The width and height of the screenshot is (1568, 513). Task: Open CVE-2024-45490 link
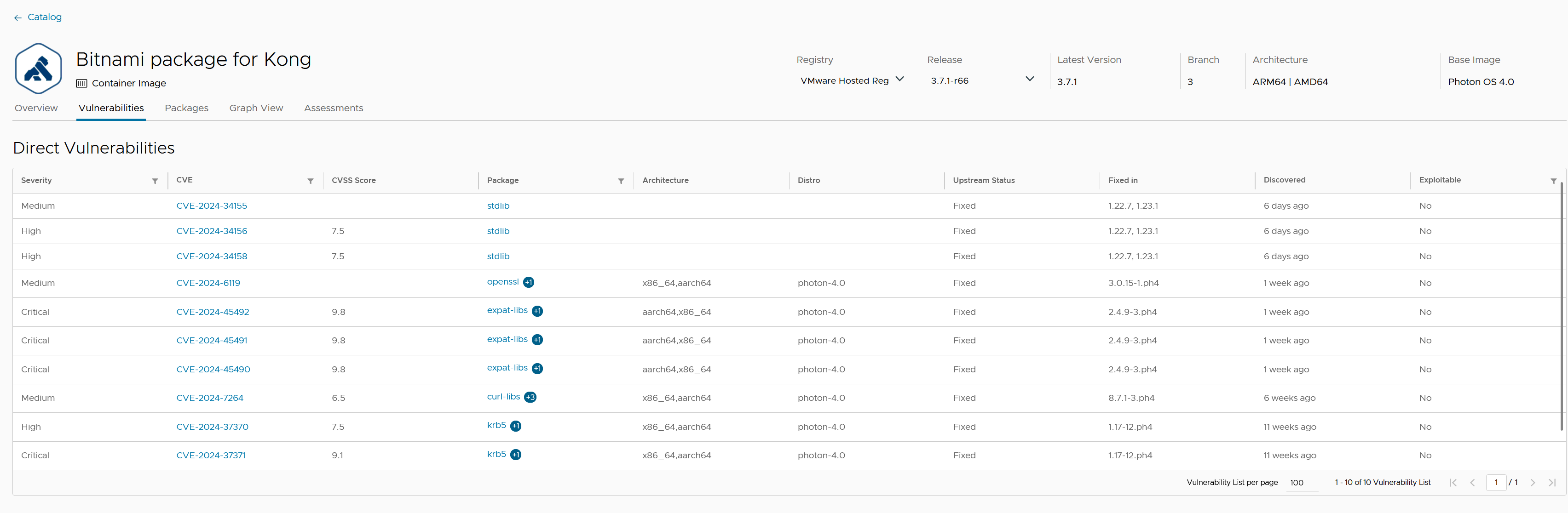[213, 370]
